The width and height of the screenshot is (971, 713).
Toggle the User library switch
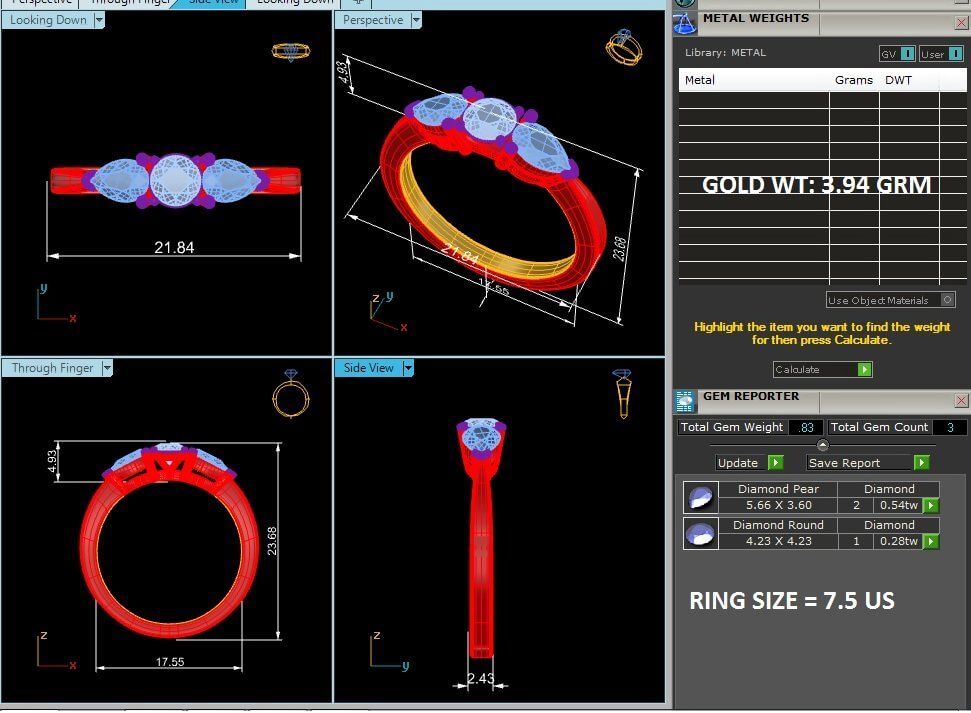pyautogui.click(x=941, y=54)
